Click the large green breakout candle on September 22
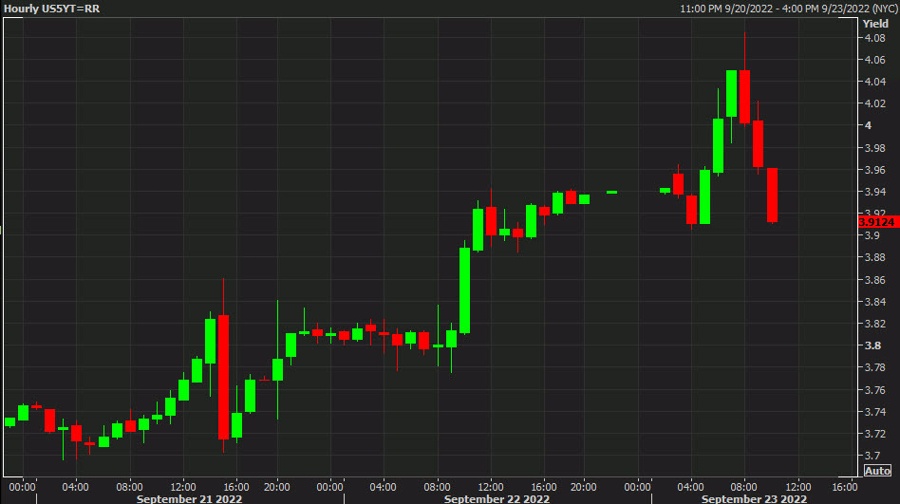 pyautogui.click(x=464, y=290)
